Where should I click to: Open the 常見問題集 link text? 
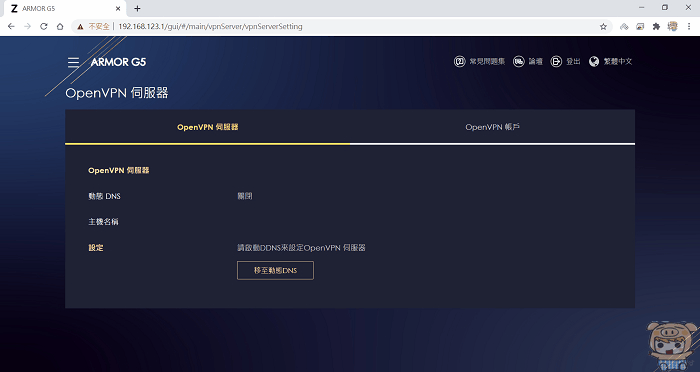coord(487,62)
